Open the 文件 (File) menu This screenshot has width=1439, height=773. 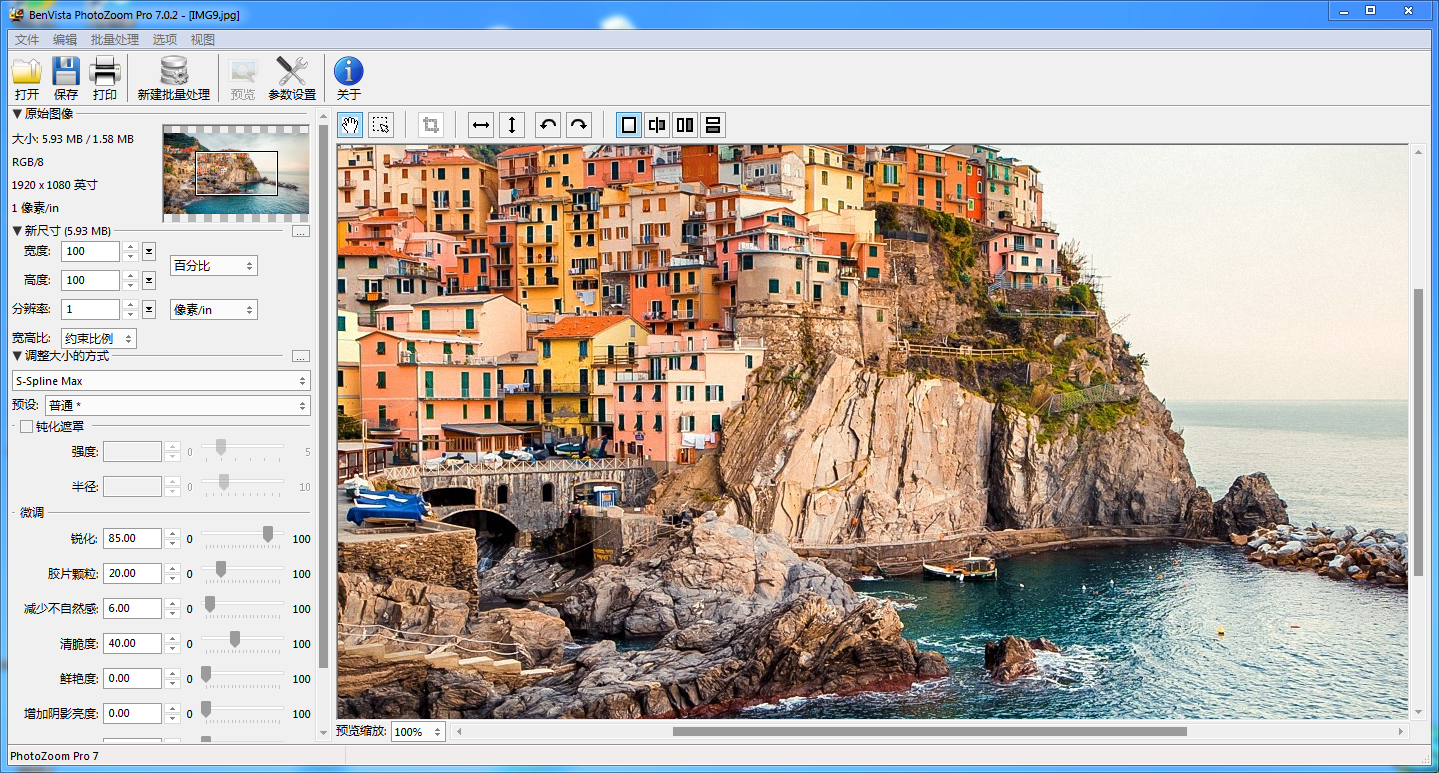click(27, 40)
